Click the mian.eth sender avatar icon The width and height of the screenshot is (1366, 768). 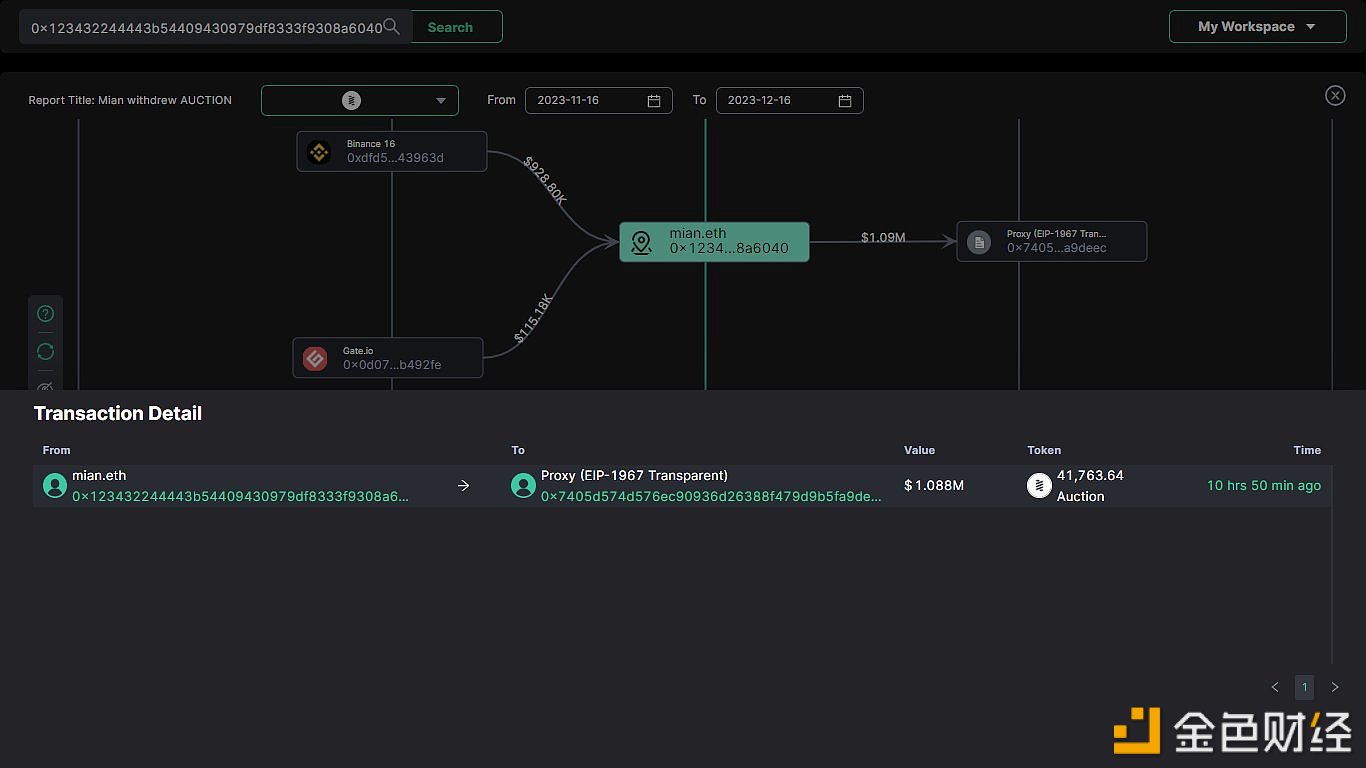[55, 486]
